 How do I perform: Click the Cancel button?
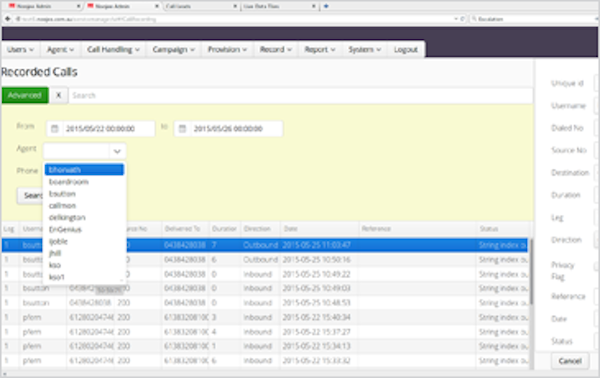570,361
